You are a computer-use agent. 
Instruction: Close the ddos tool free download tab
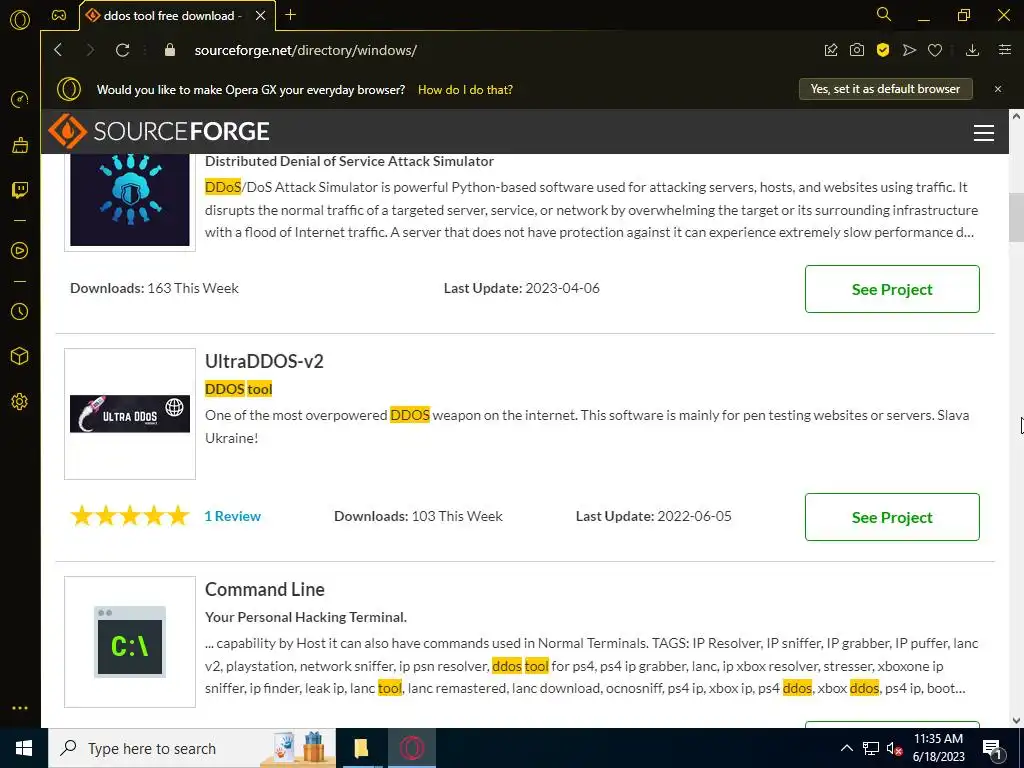pyautogui.click(x=261, y=16)
